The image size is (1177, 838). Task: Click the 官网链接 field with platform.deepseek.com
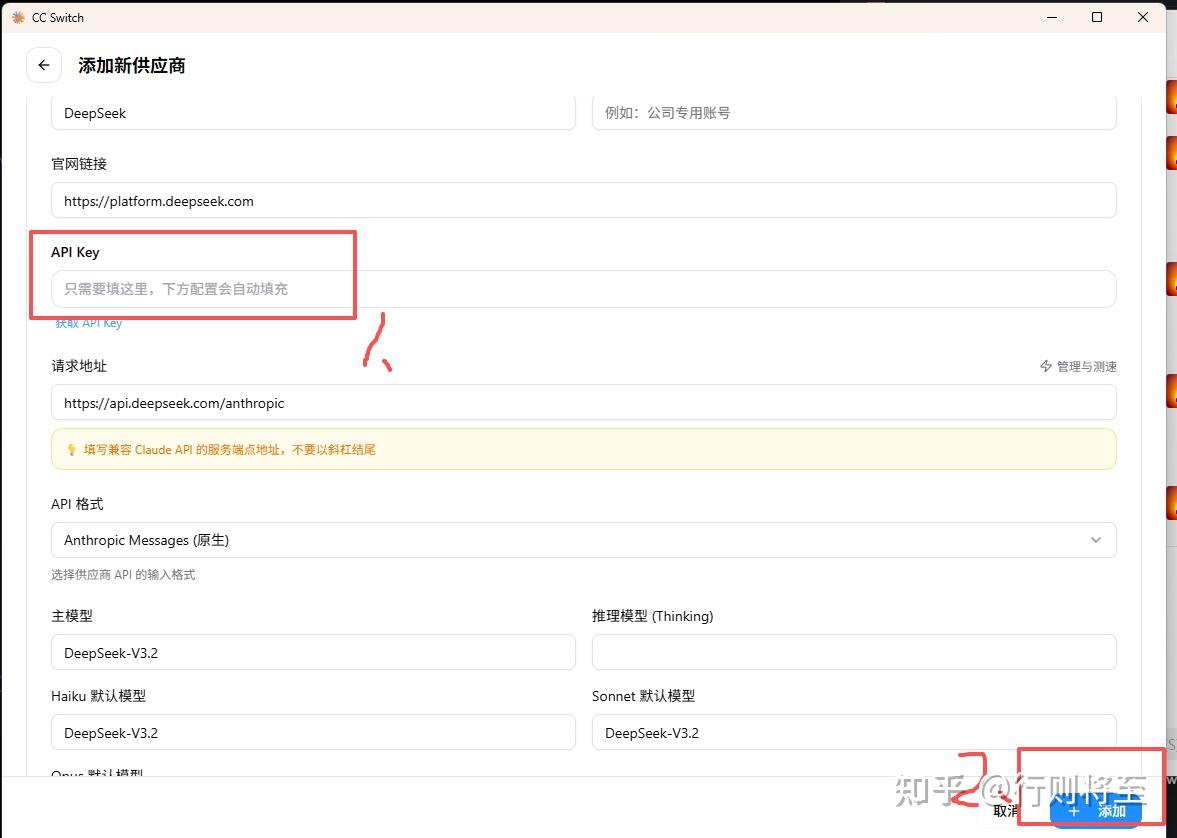(x=584, y=200)
